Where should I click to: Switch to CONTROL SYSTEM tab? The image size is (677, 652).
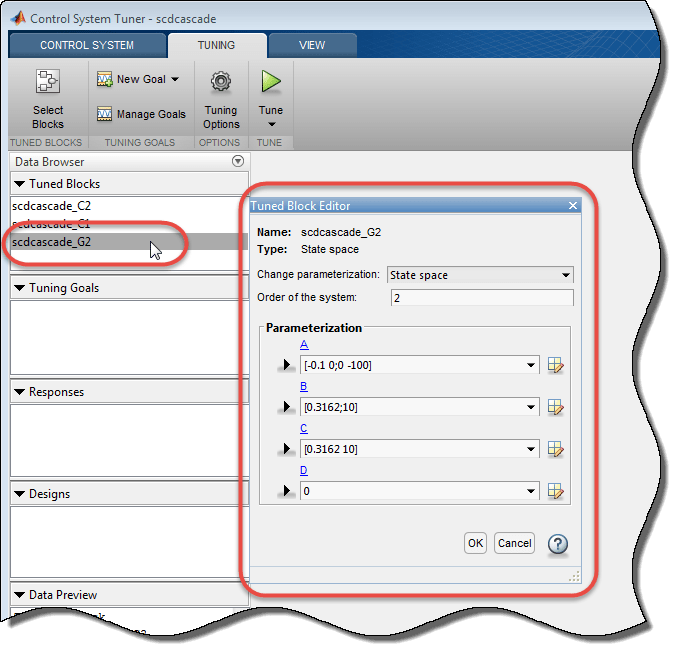pyautogui.click(x=87, y=45)
